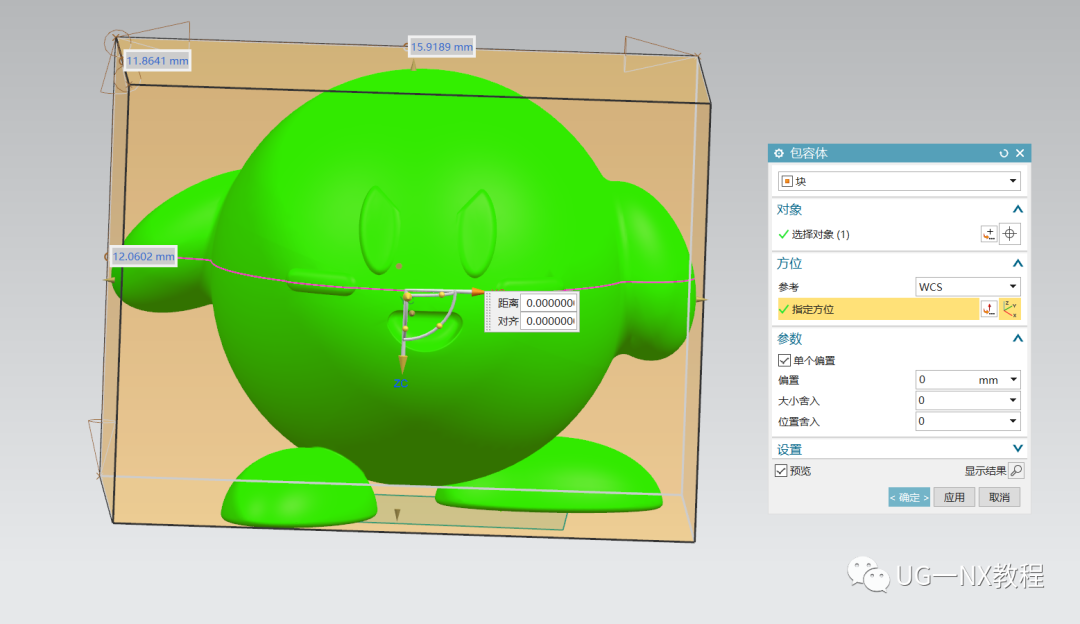The image size is (1080, 624).
Task: Click the bottom face arrow handle of bounding box
Action: click(397, 514)
